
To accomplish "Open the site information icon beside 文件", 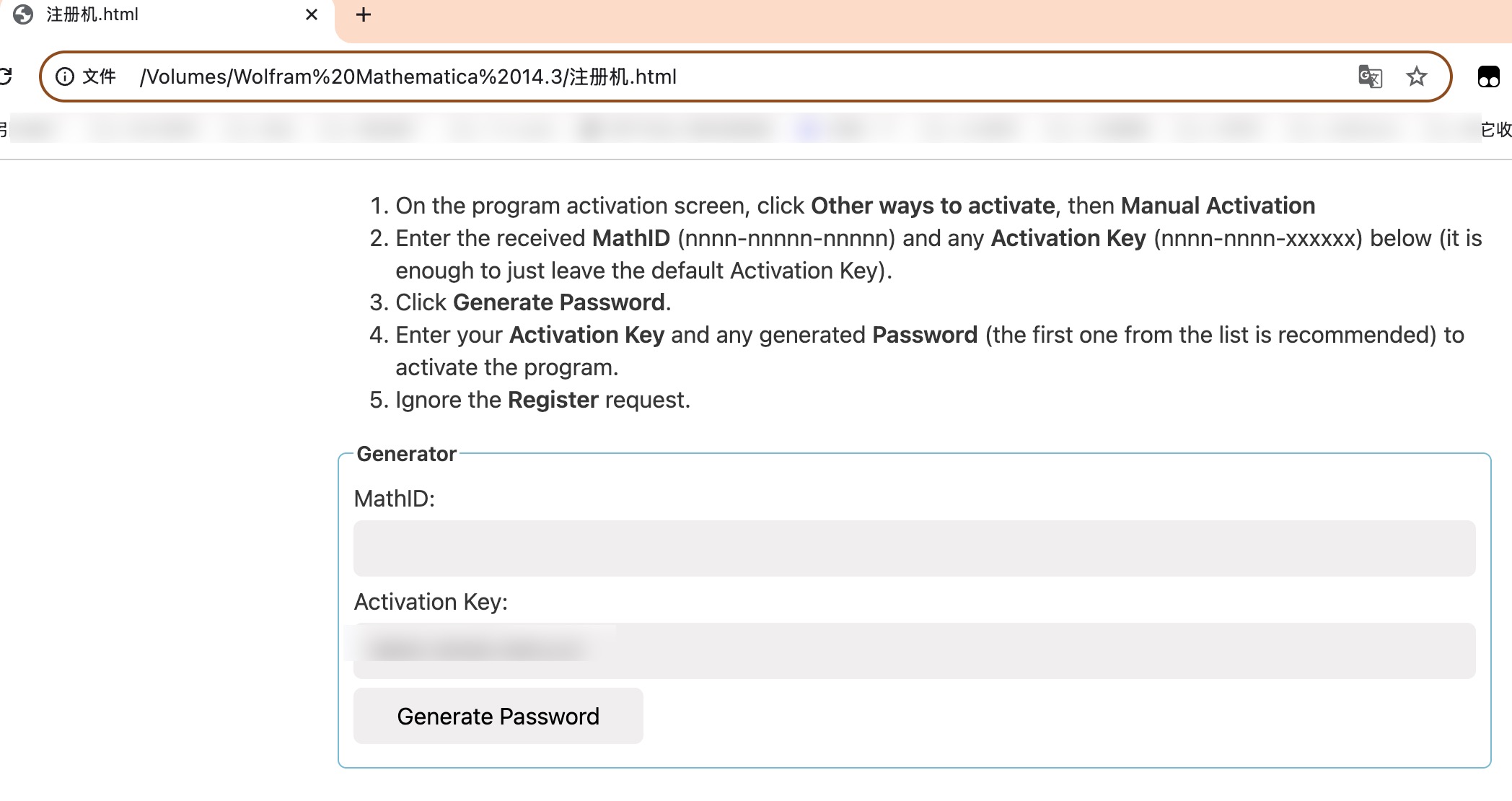I will point(65,76).
